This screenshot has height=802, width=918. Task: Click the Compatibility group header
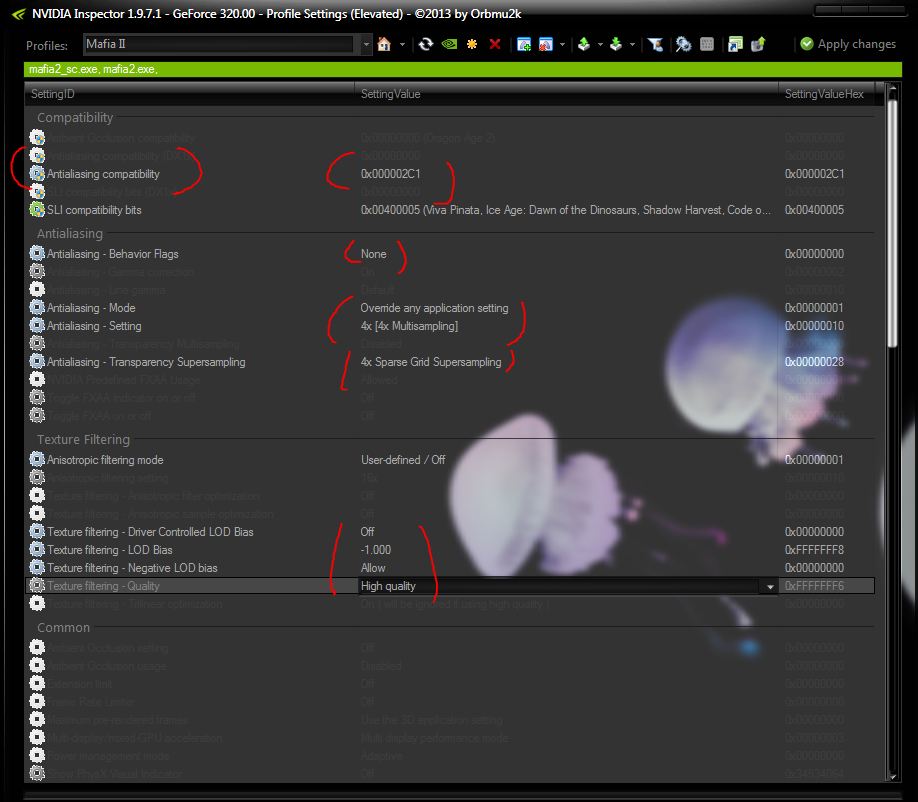[75, 118]
